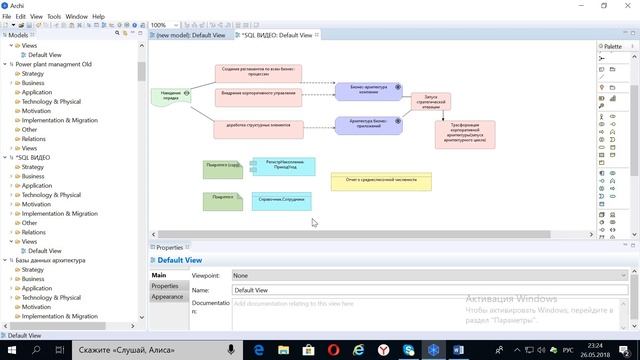Select Technology & Physical under *SQL ВИДЕО
640x360 pixels.
(x=51, y=195)
